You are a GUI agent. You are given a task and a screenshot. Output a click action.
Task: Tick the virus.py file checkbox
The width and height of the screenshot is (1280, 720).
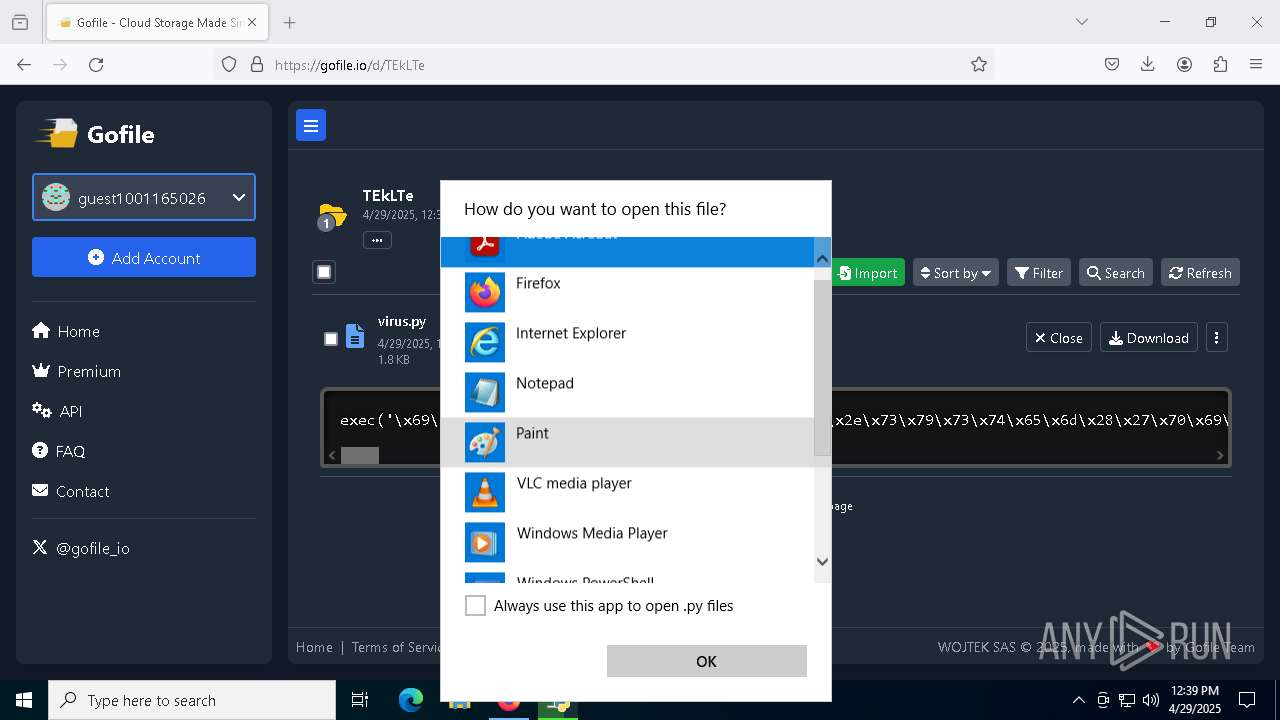pos(331,339)
